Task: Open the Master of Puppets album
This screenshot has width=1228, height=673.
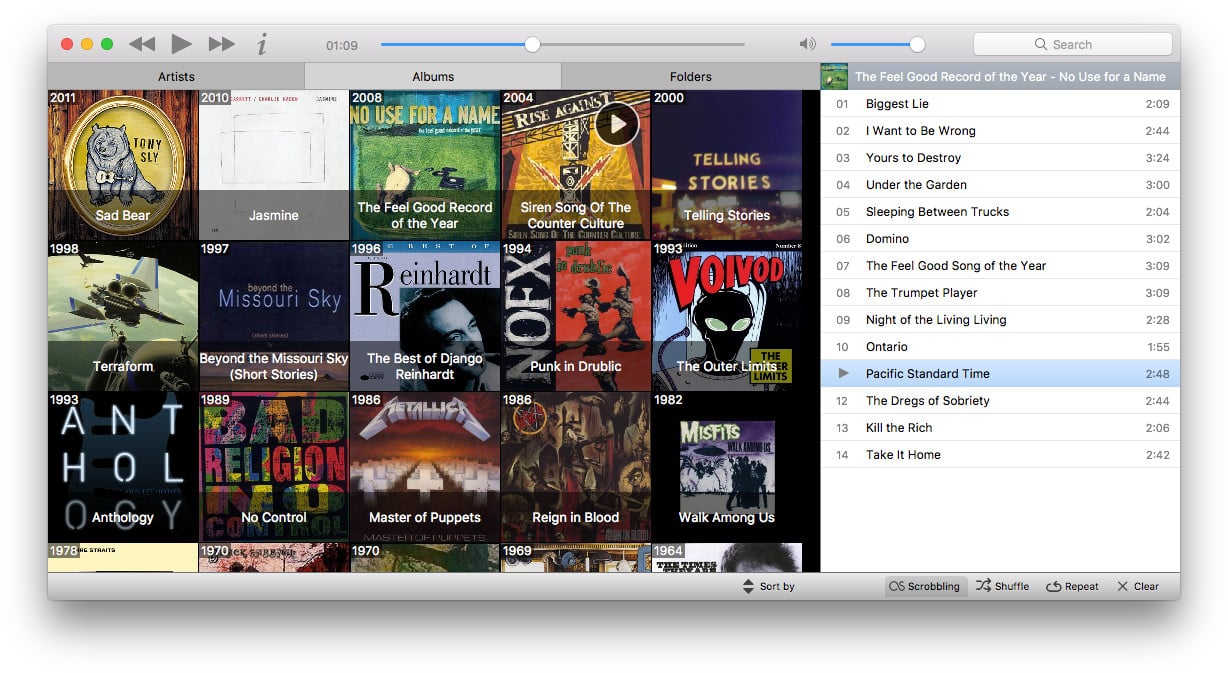Action: [425, 467]
